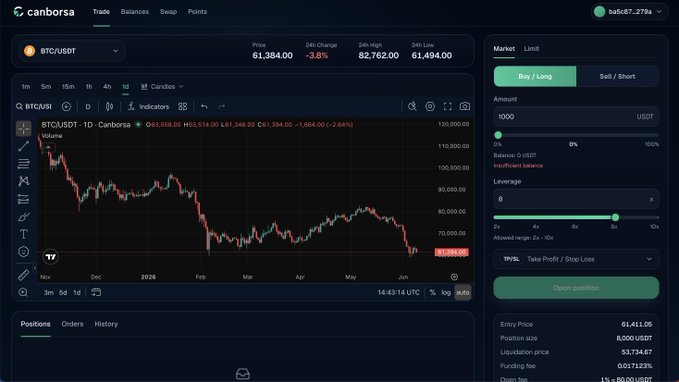Image resolution: width=679 pixels, height=382 pixels.
Task: Open the chart style candles icon
Action: click(x=110, y=107)
